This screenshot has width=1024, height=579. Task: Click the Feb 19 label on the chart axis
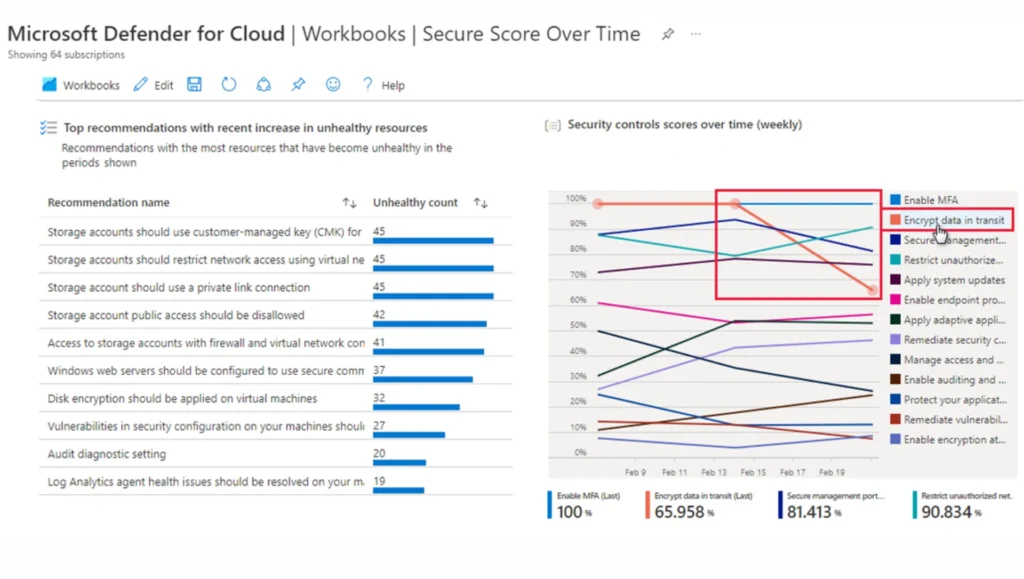[831, 472]
